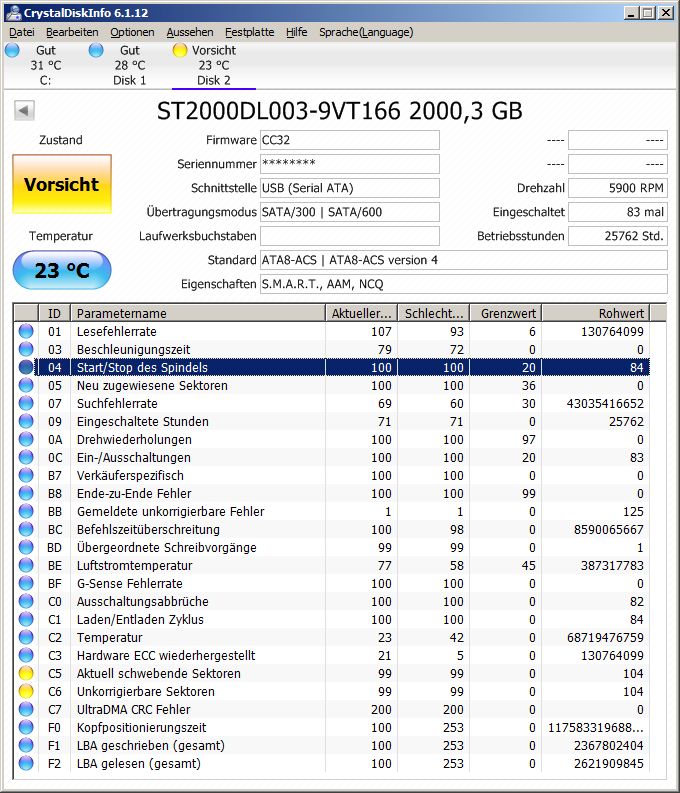680x793 pixels.
Task: Click the Drehzahl field 5900 RPM
Action: click(618, 188)
